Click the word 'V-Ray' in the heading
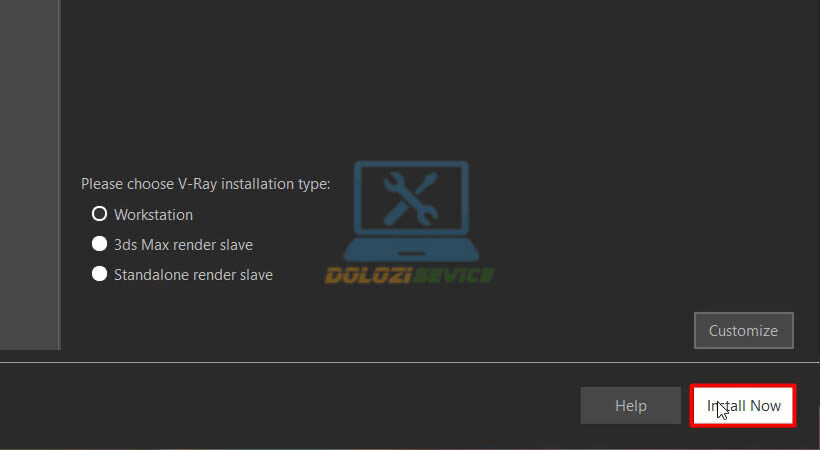 coord(198,184)
